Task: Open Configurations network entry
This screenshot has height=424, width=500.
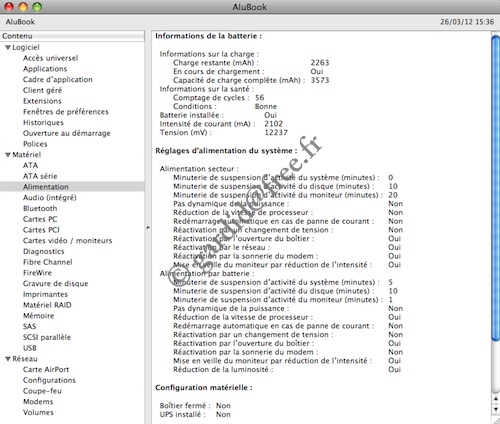Action: (49, 380)
